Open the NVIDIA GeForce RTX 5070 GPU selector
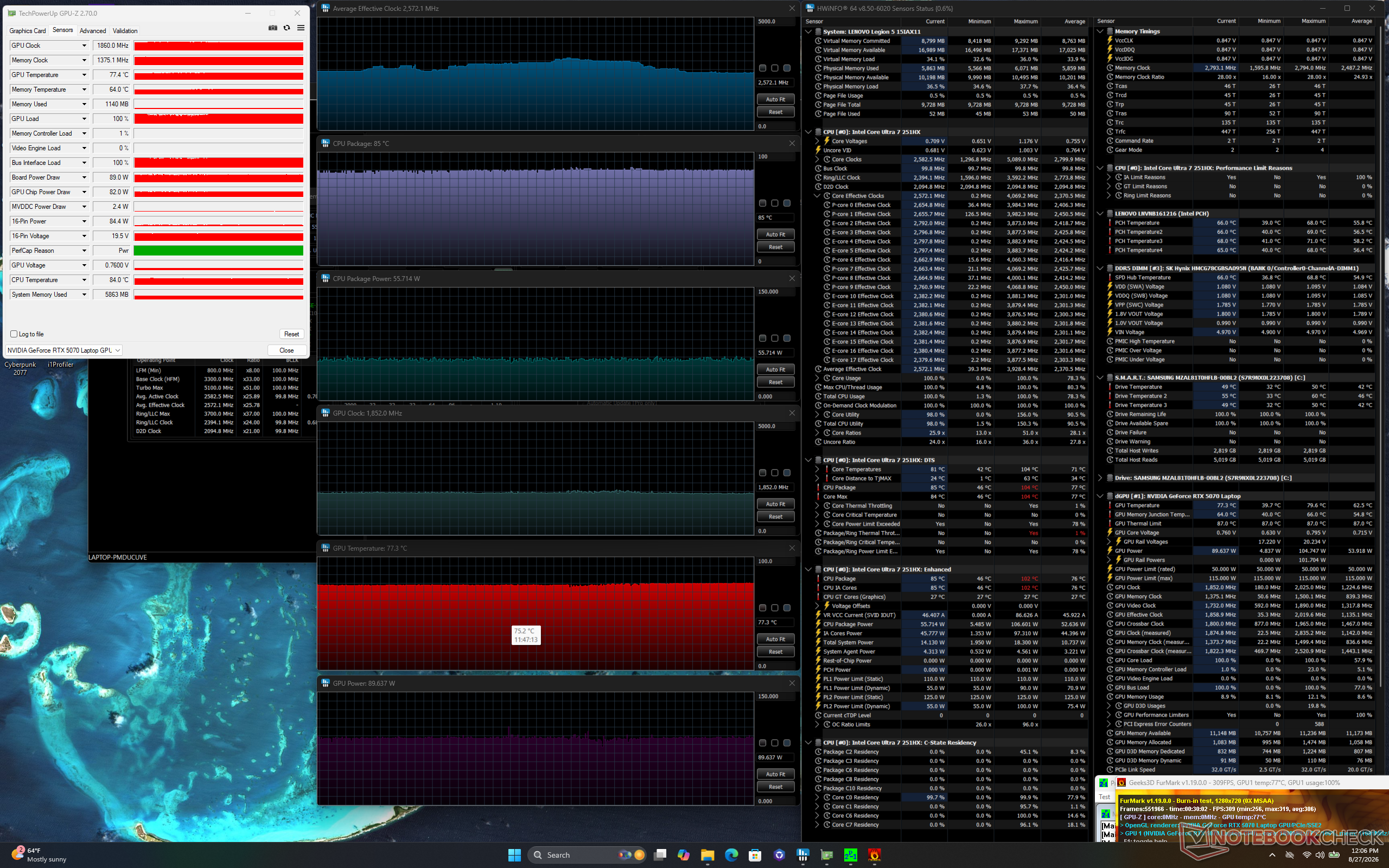This screenshot has height=868, width=1389. (x=63, y=350)
